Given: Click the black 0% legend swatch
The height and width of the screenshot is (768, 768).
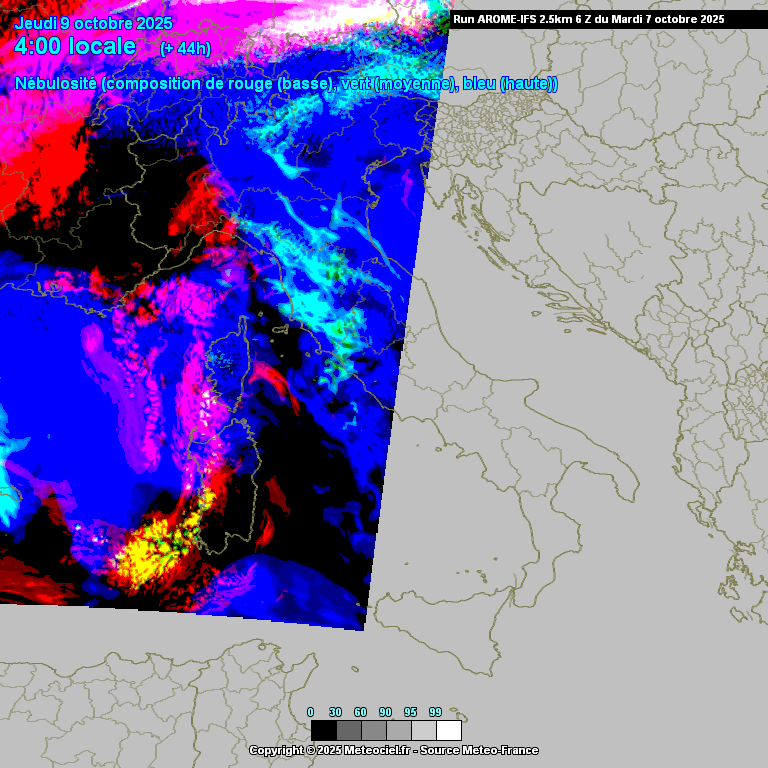Looking at the screenshot, I should (x=324, y=730).
